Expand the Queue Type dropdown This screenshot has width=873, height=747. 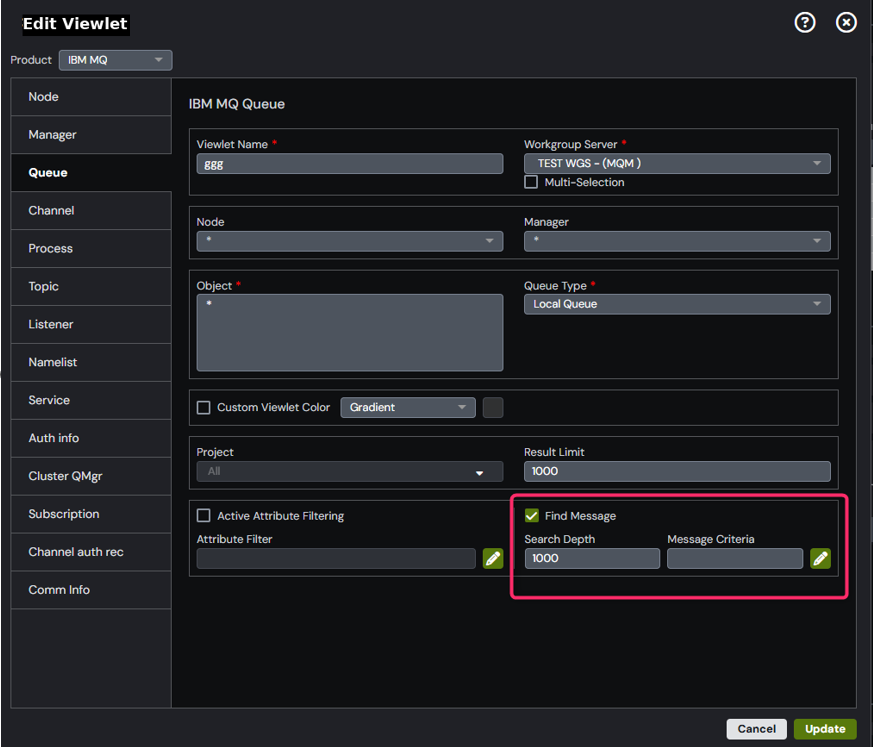(677, 304)
